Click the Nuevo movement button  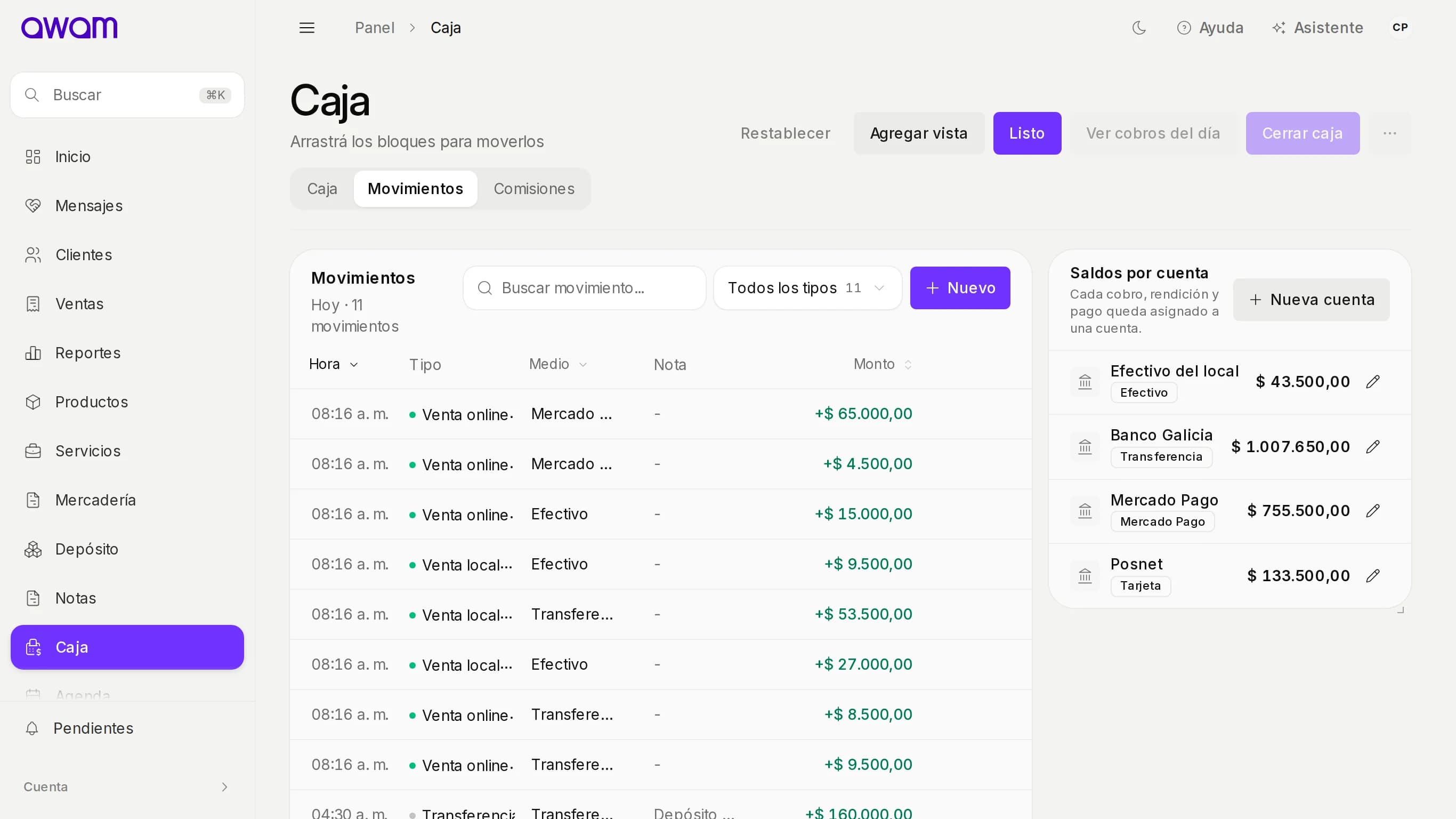point(960,288)
